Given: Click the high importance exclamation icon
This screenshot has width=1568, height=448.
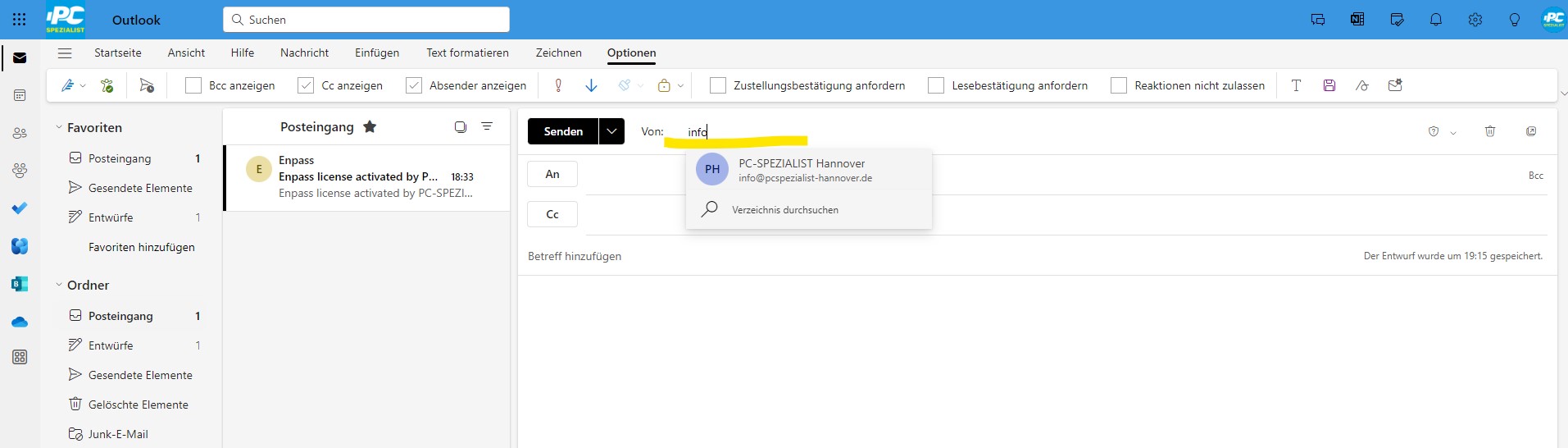Looking at the screenshot, I should [558, 85].
